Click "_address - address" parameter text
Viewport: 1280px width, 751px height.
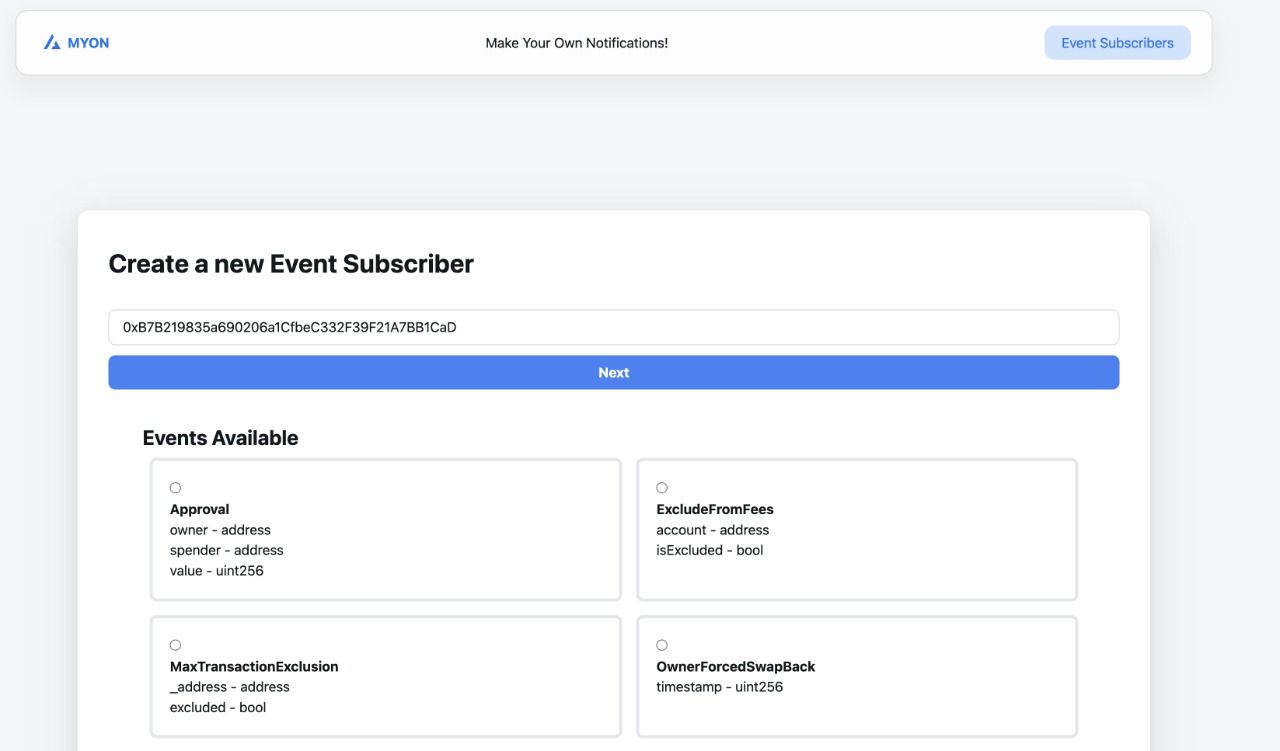click(230, 687)
